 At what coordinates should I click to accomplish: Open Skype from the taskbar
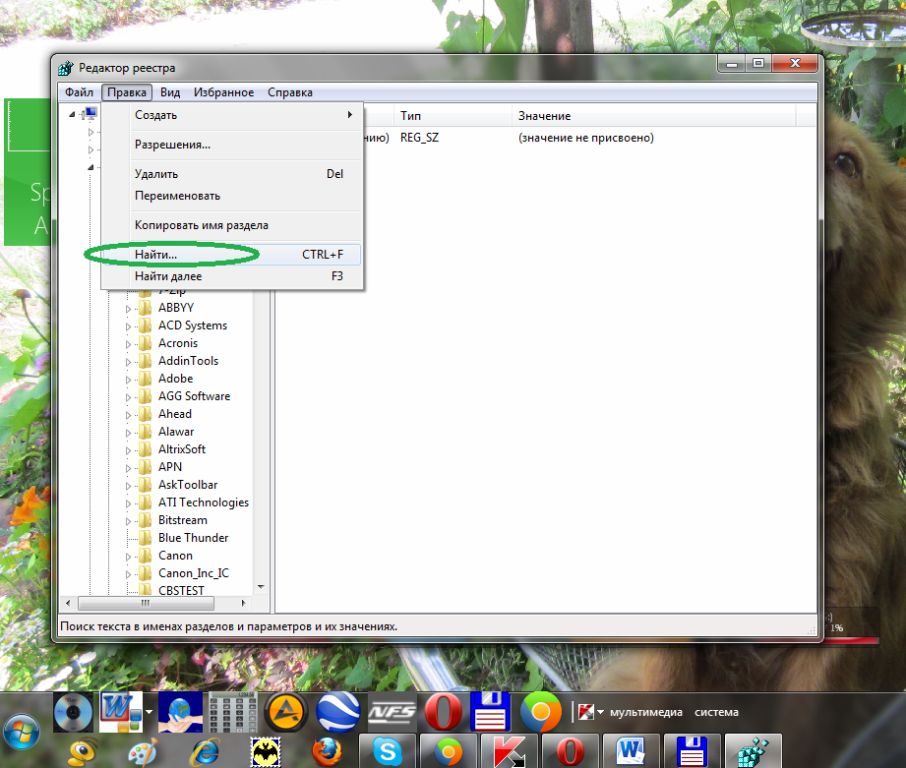click(387, 752)
